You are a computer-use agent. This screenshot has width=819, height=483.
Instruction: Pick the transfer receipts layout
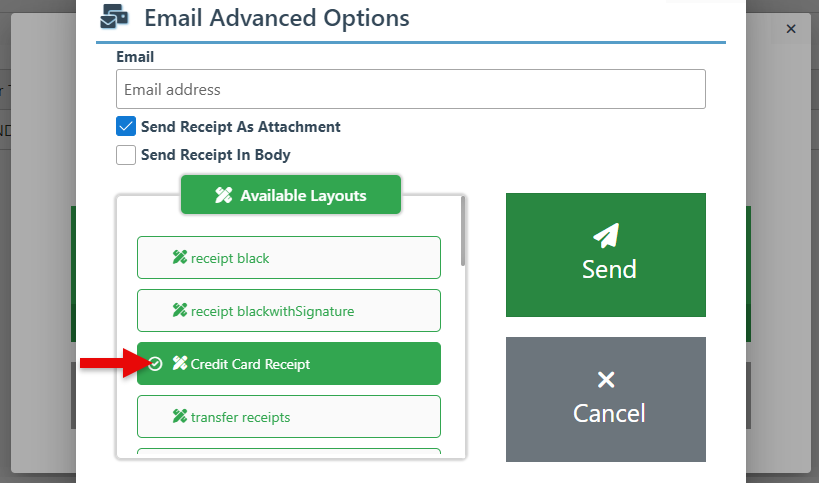289,417
